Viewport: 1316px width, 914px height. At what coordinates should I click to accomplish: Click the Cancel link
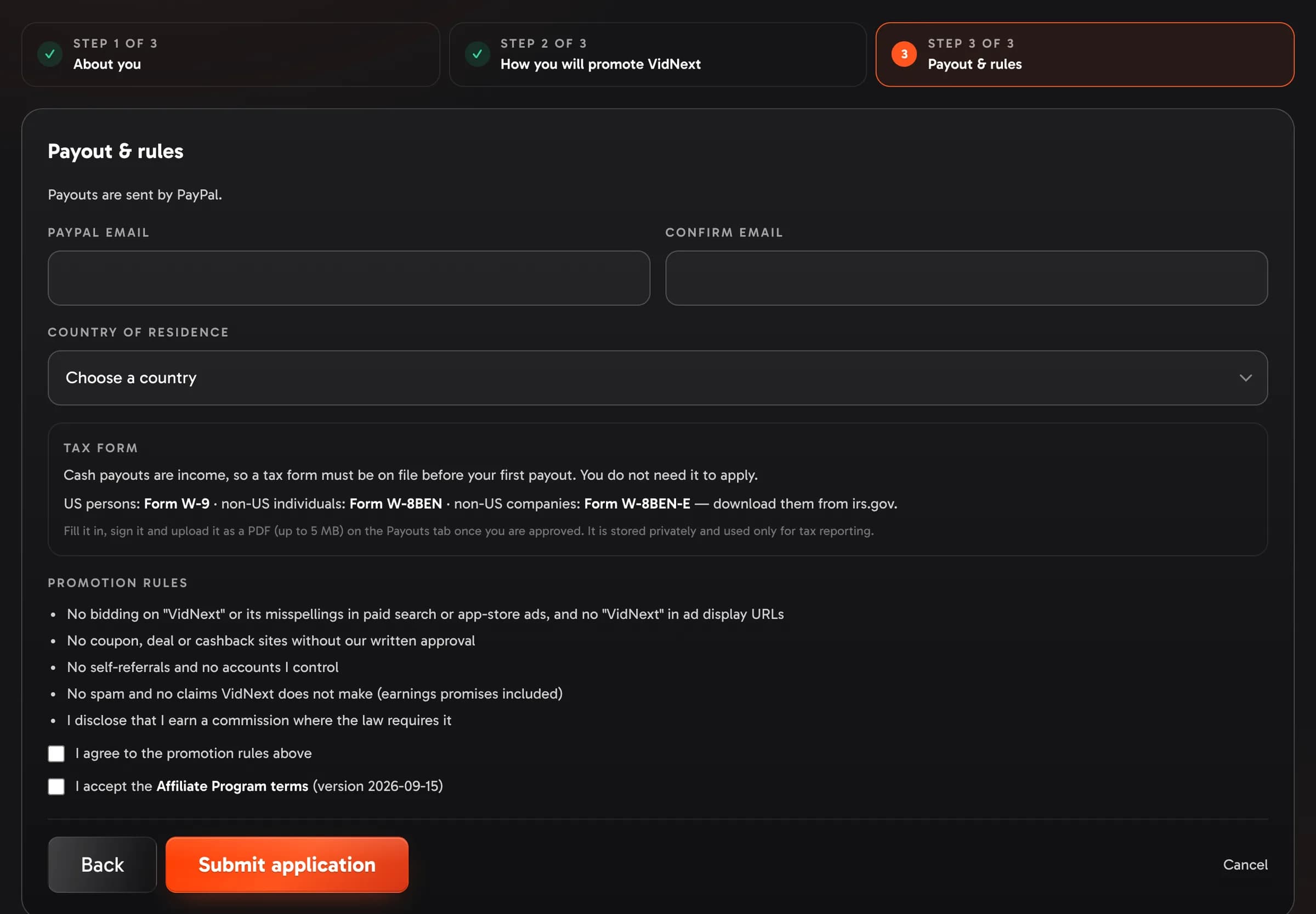(1245, 865)
